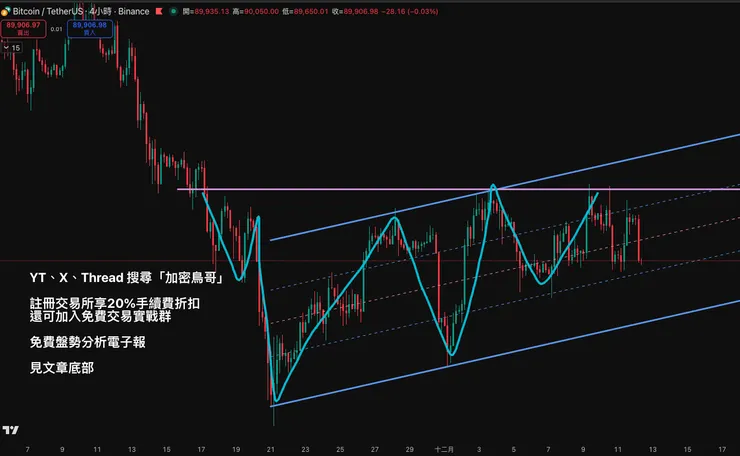Click date 21 on the time axis
Viewport: 740px width, 456px height.
tap(270, 449)
